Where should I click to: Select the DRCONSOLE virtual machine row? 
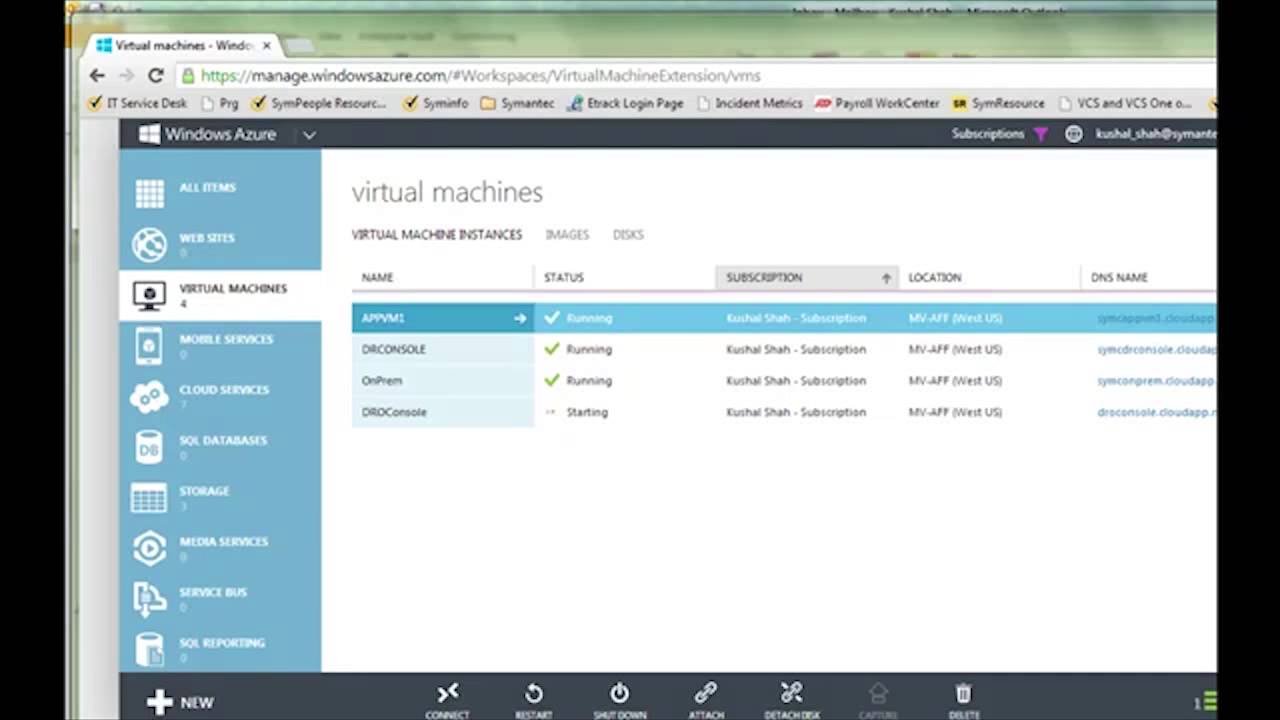[x=784, y=349]
